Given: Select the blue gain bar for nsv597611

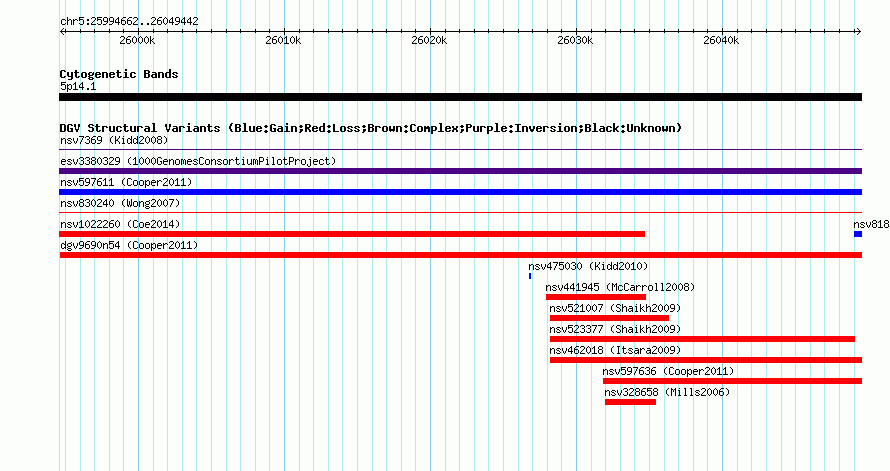Looking at the screenshot, I should click(x=460, y=192).
